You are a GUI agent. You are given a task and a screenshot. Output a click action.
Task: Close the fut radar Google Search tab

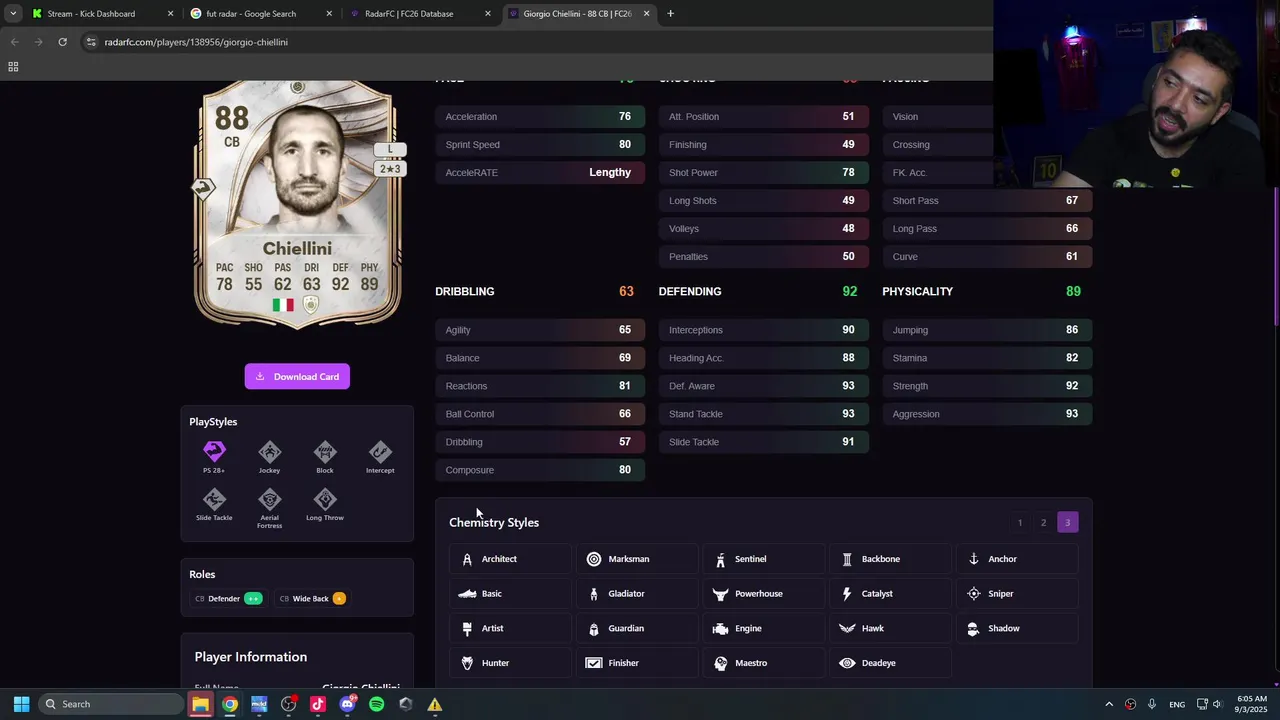[329, 14]
